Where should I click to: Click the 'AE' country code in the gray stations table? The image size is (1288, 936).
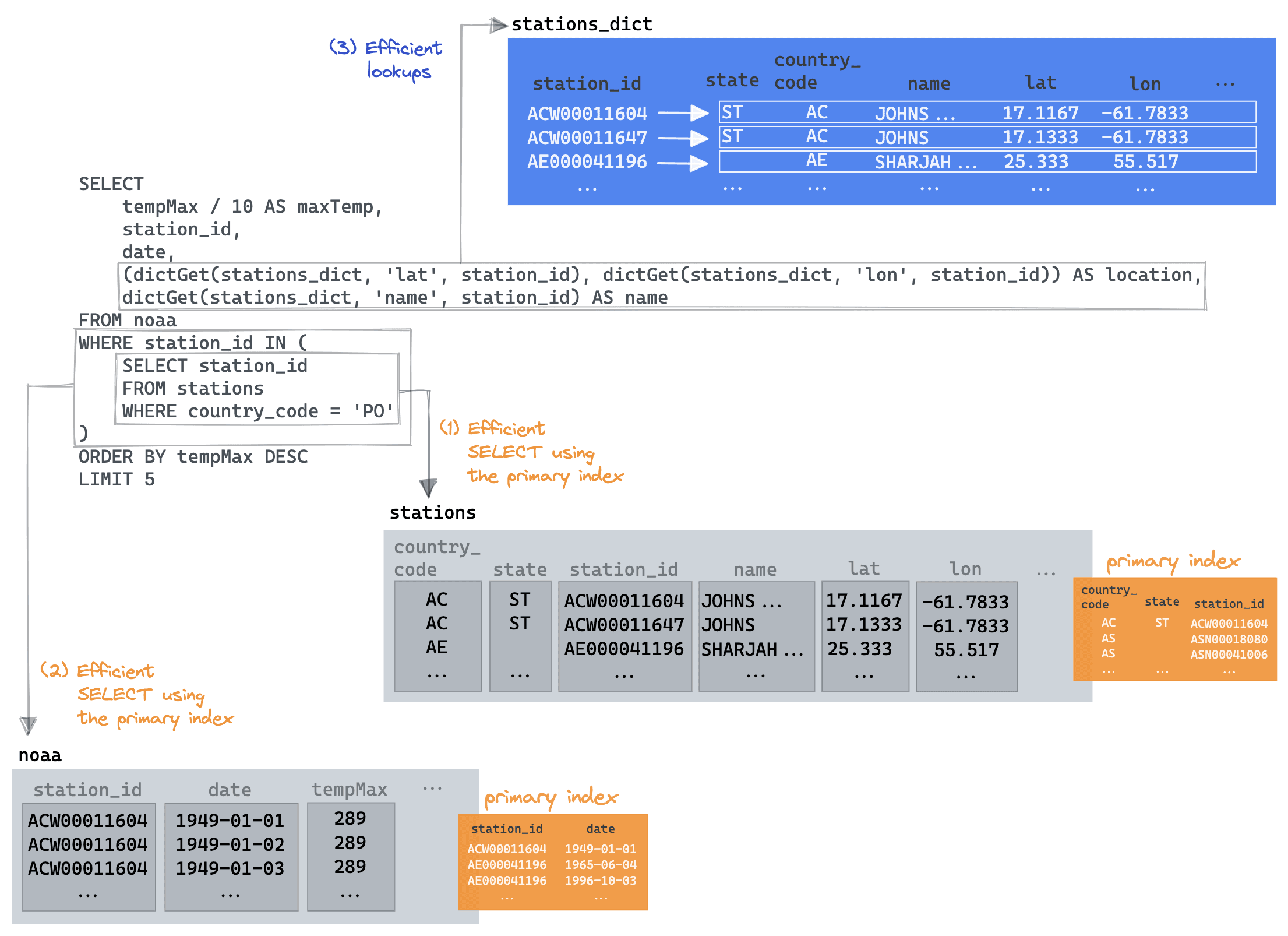click(x=437, y=648)
